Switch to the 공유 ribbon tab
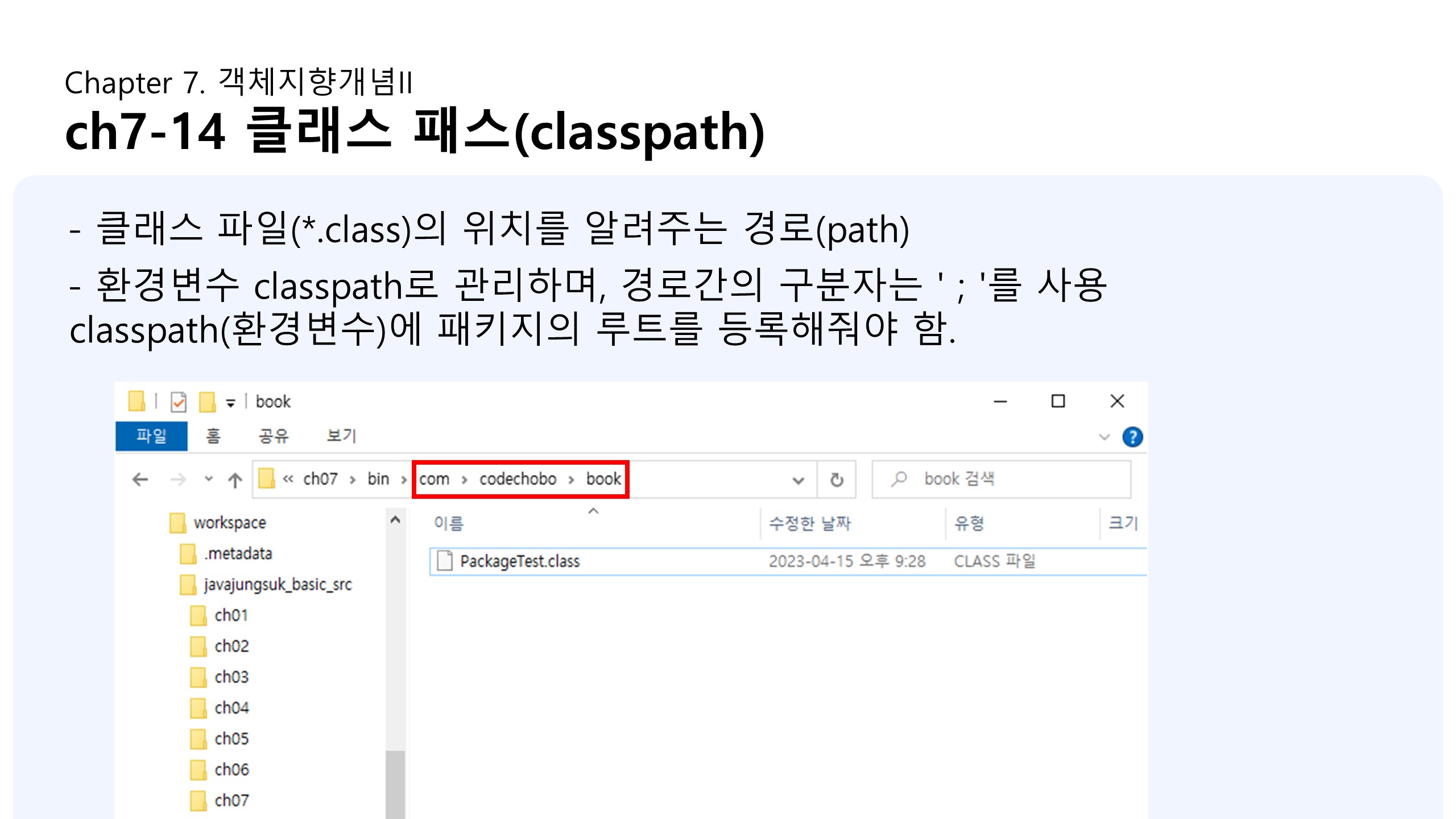Image resolution: width=1456 pixels, height=819 pixels. pyautogui.click(x=274, y=436)
